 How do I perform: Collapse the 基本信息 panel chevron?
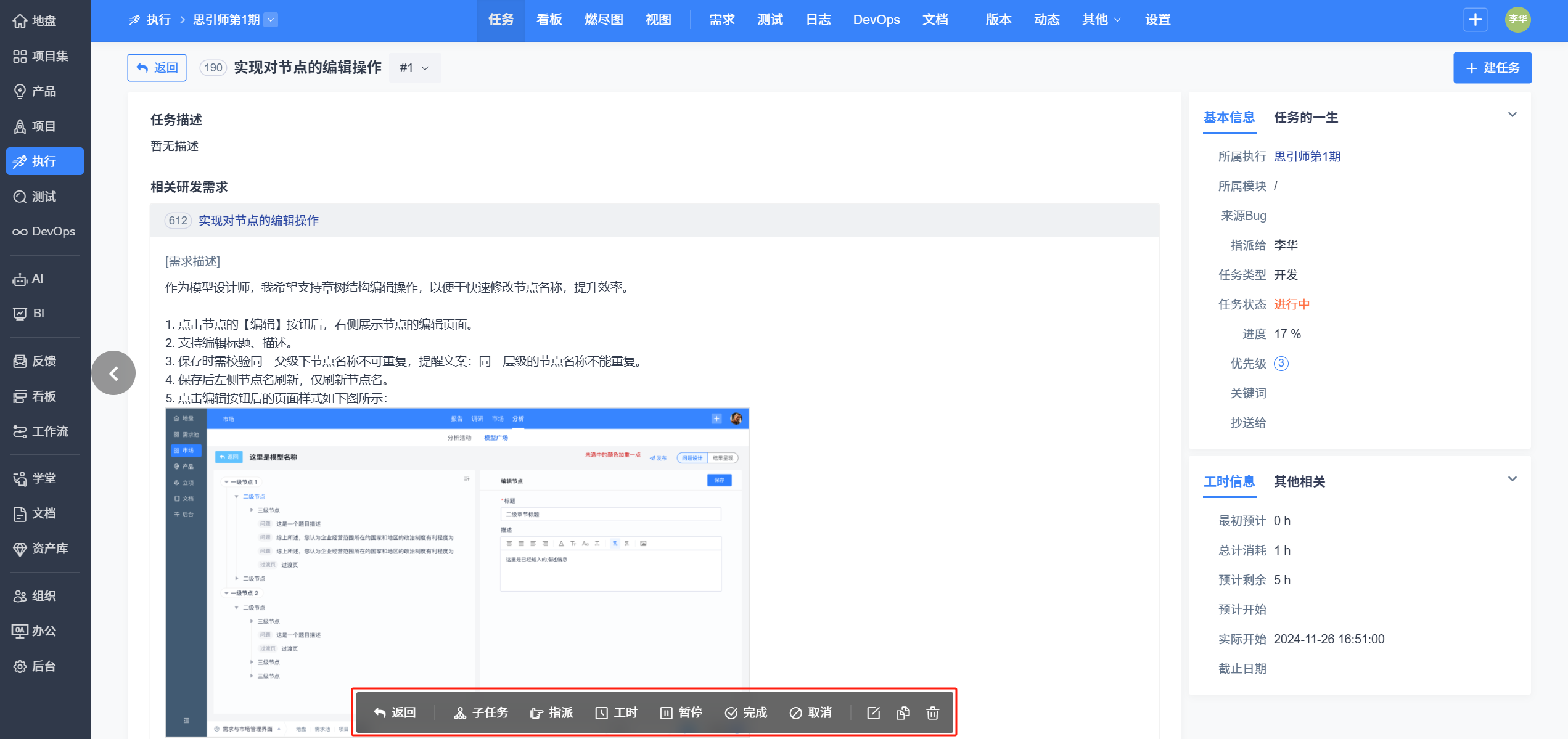pyautogui.click(x=1512, y=115)
